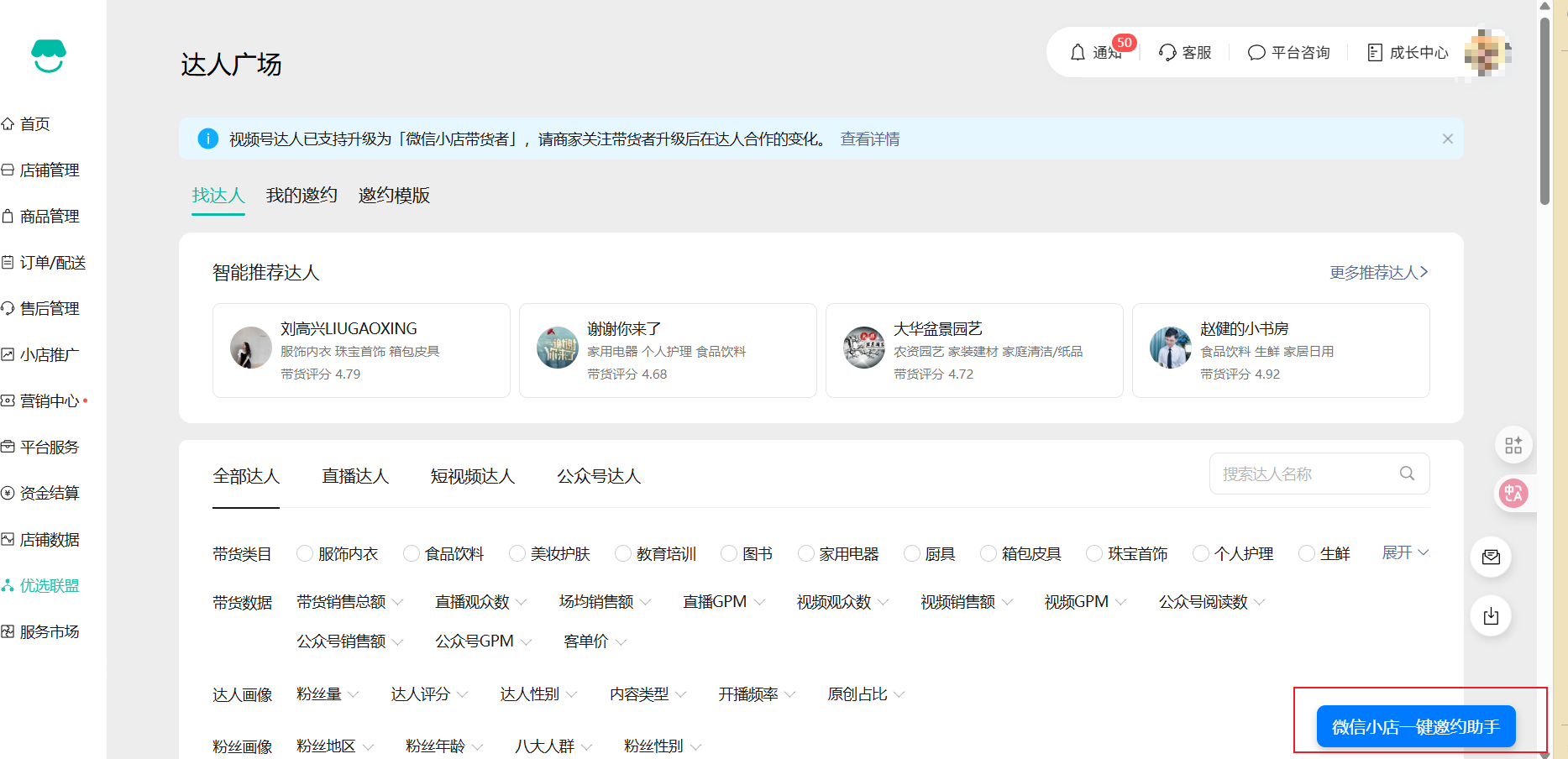Click the WeChat shop logo icon
This screenshot has width=1568, height=759.
(x=49, y=55)
